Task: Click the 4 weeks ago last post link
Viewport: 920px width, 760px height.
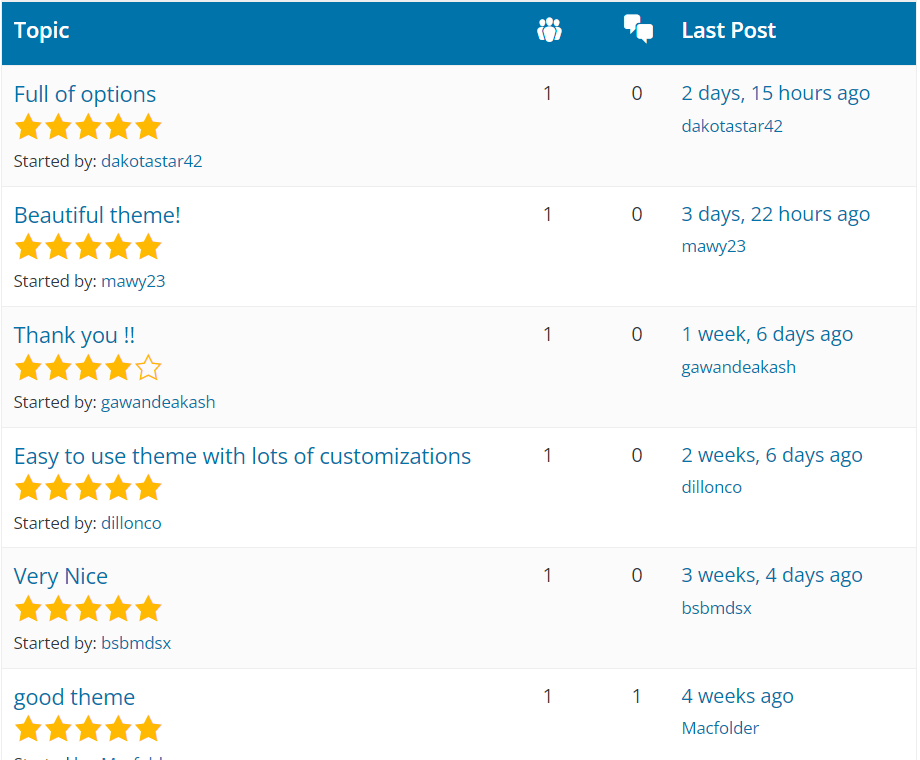Action: pos(737,697)
